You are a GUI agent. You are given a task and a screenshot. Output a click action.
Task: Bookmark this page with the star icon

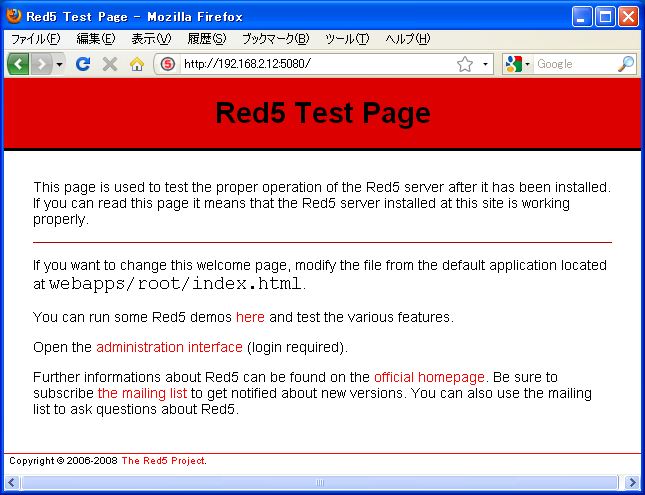click(x=465, y=64)
